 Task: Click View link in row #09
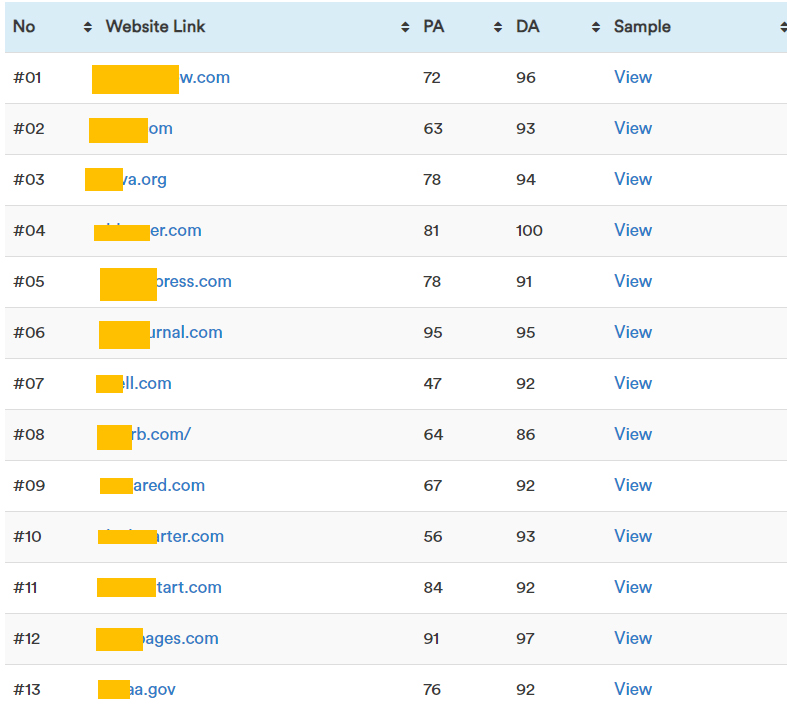[x=633, y=485]
